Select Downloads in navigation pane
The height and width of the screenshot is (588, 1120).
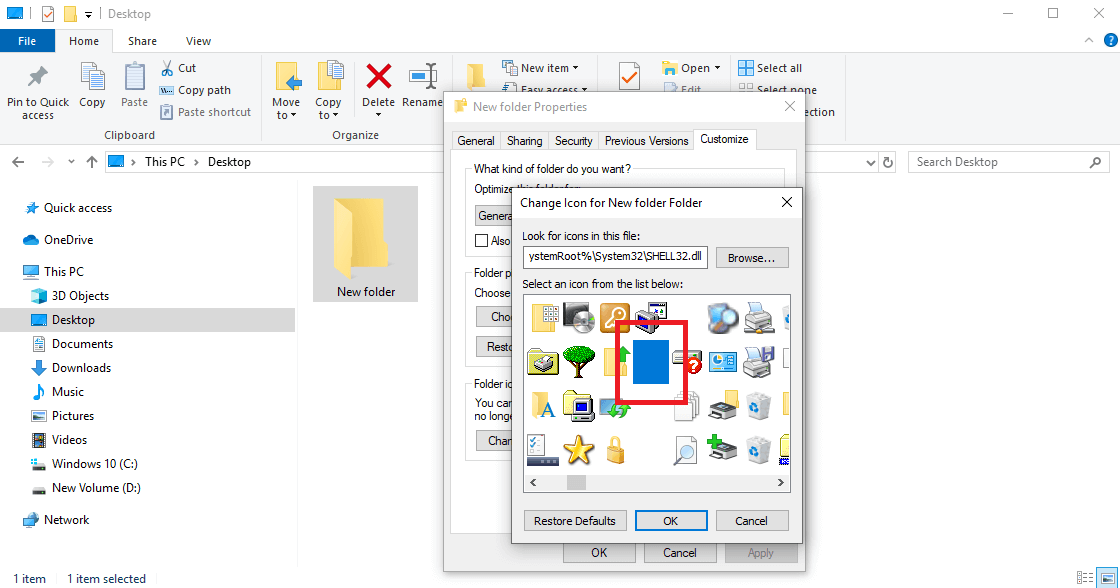[81, 368]
